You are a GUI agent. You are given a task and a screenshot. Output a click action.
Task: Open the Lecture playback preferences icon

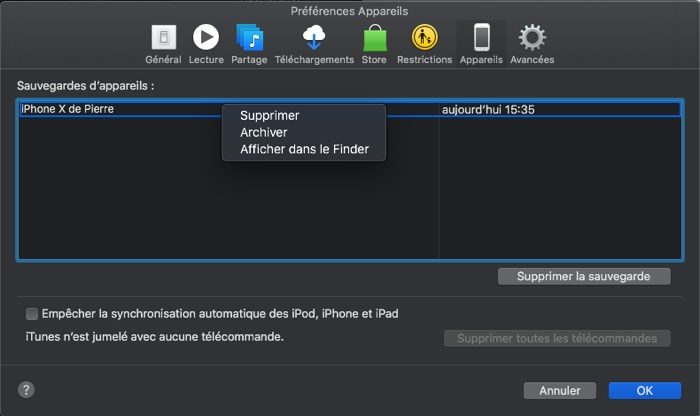(x=206, y=38)
